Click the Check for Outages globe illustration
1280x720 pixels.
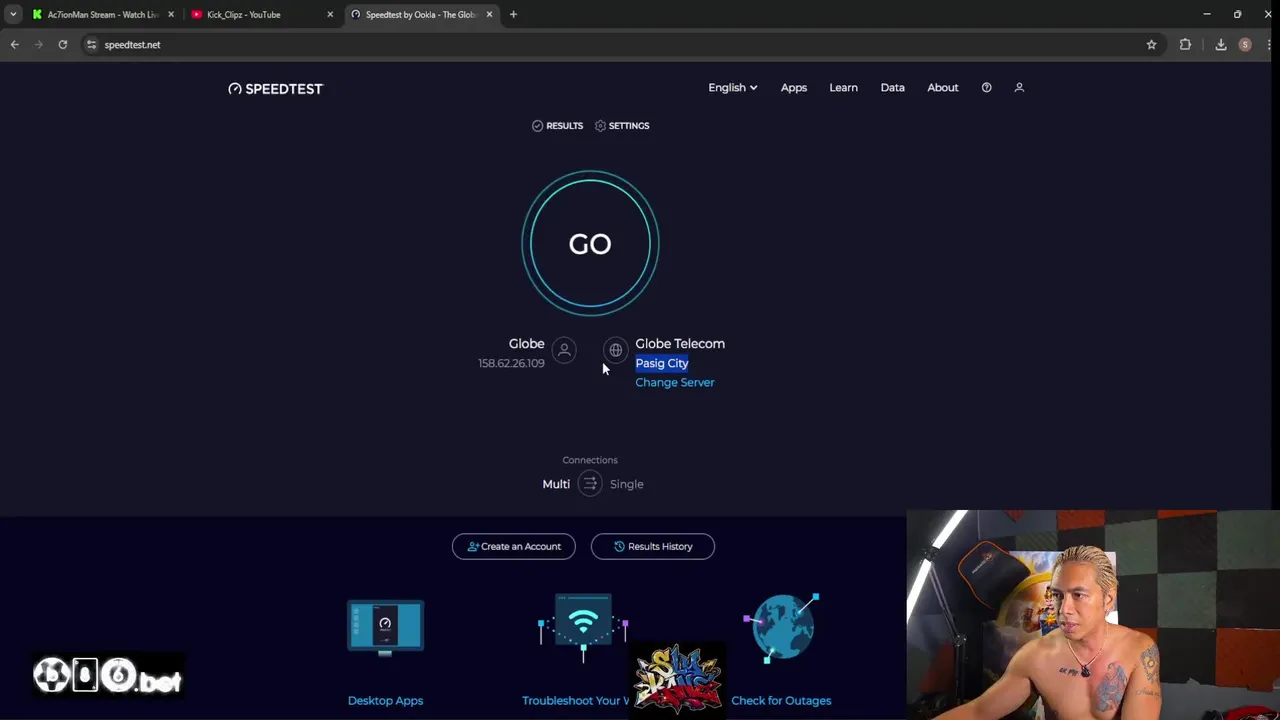point(781,627)
